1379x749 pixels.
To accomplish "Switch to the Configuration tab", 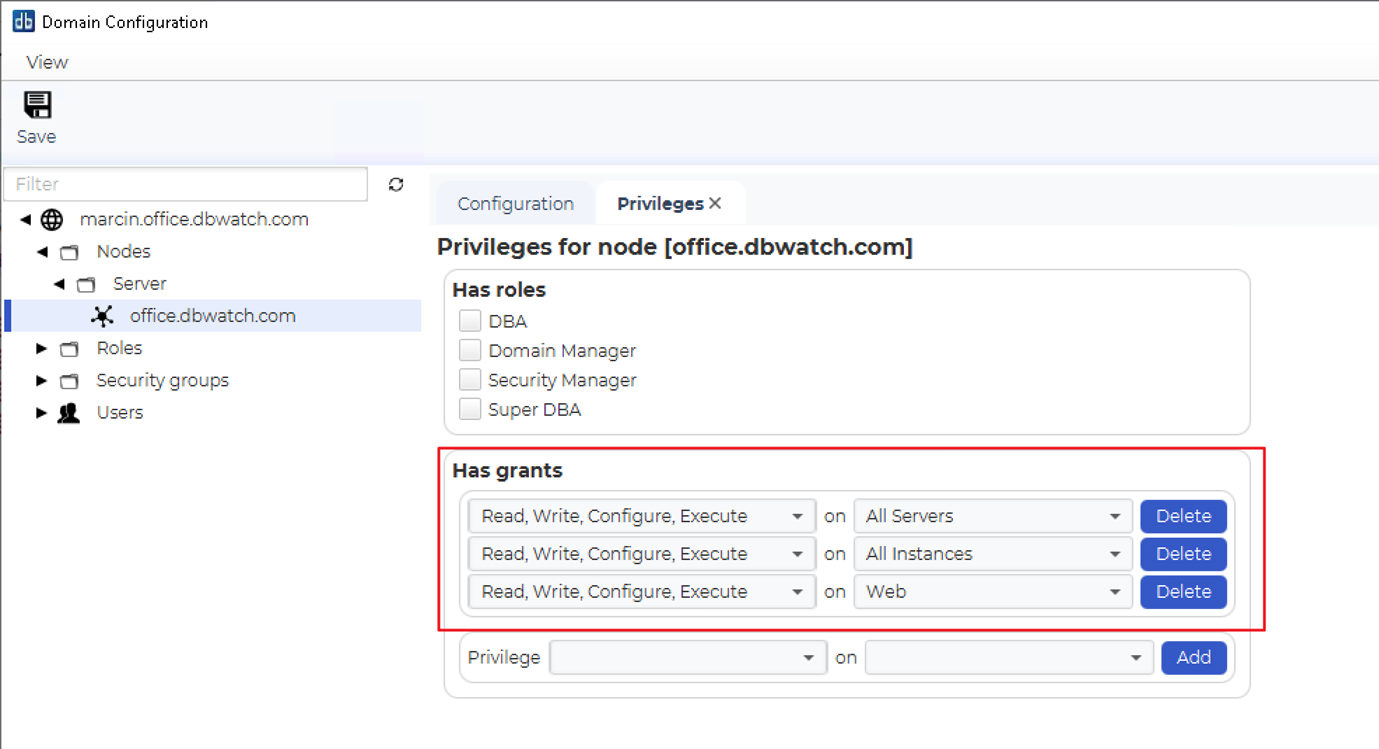I will 515,204.
